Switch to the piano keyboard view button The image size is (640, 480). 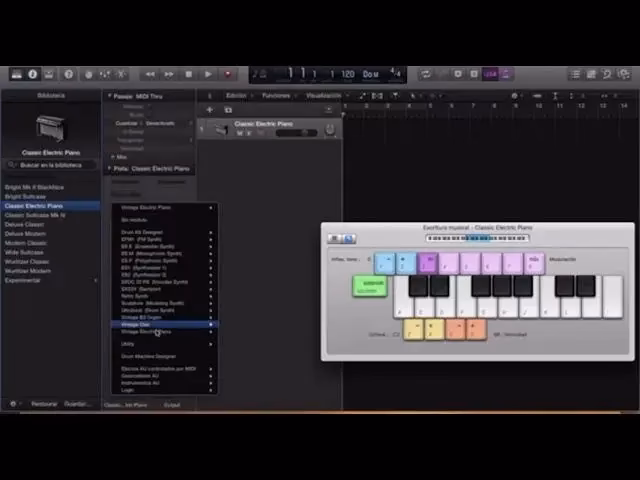click(334, 238)
